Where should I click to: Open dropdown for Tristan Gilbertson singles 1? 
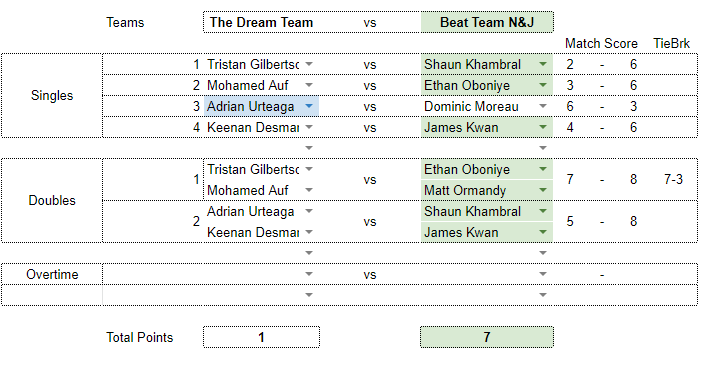(309, 64)
